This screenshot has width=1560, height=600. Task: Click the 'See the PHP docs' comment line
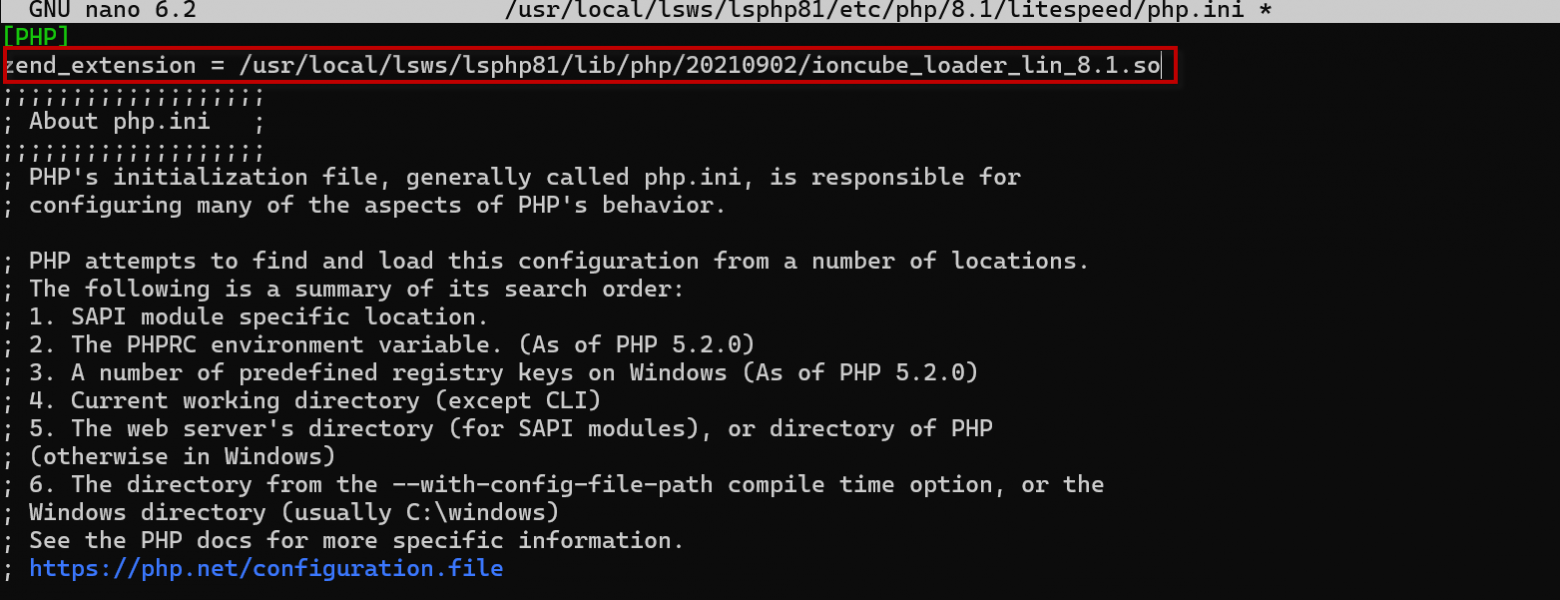click(343, 541)
